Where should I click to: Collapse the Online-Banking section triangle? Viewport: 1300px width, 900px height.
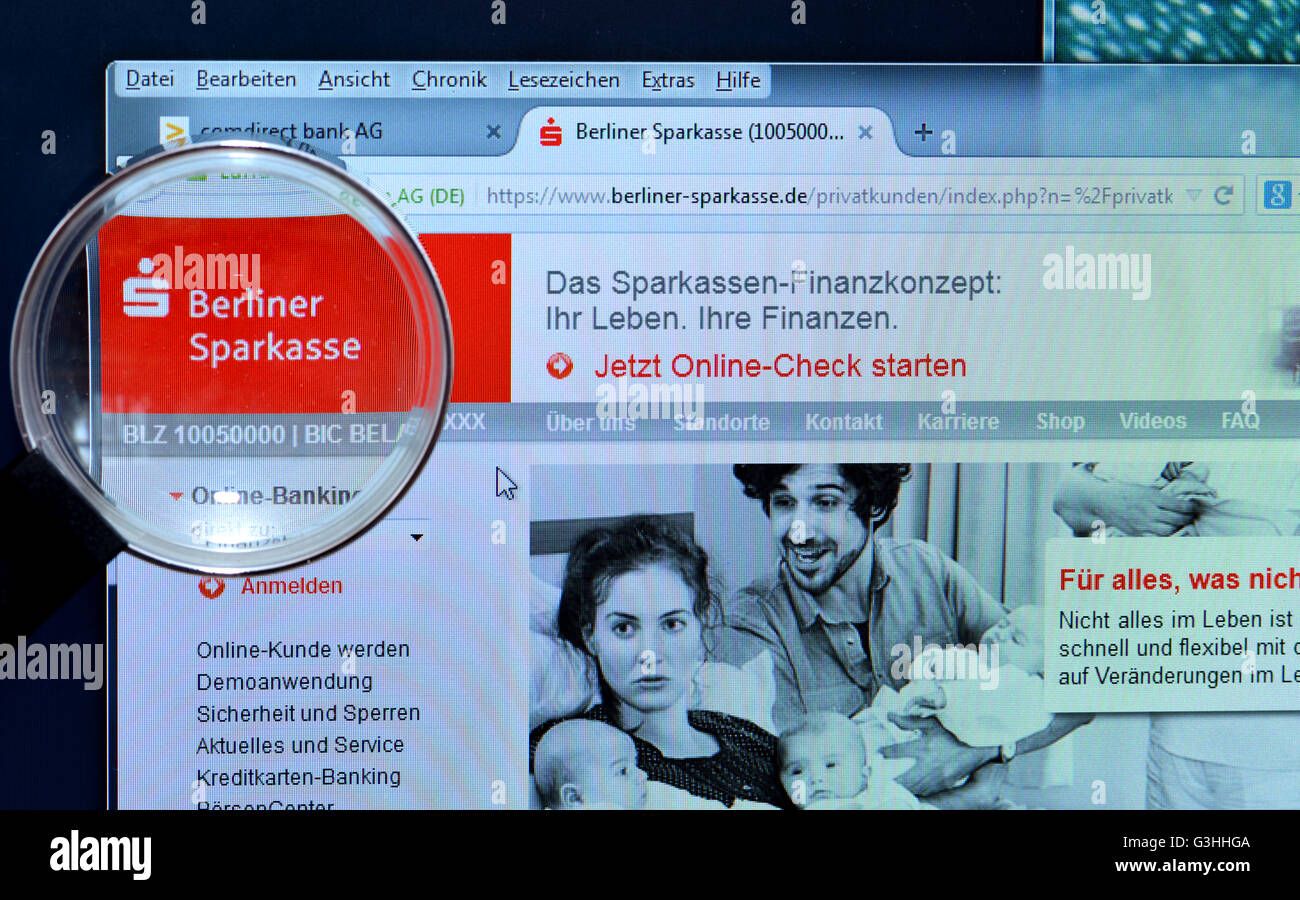[176, 496]
